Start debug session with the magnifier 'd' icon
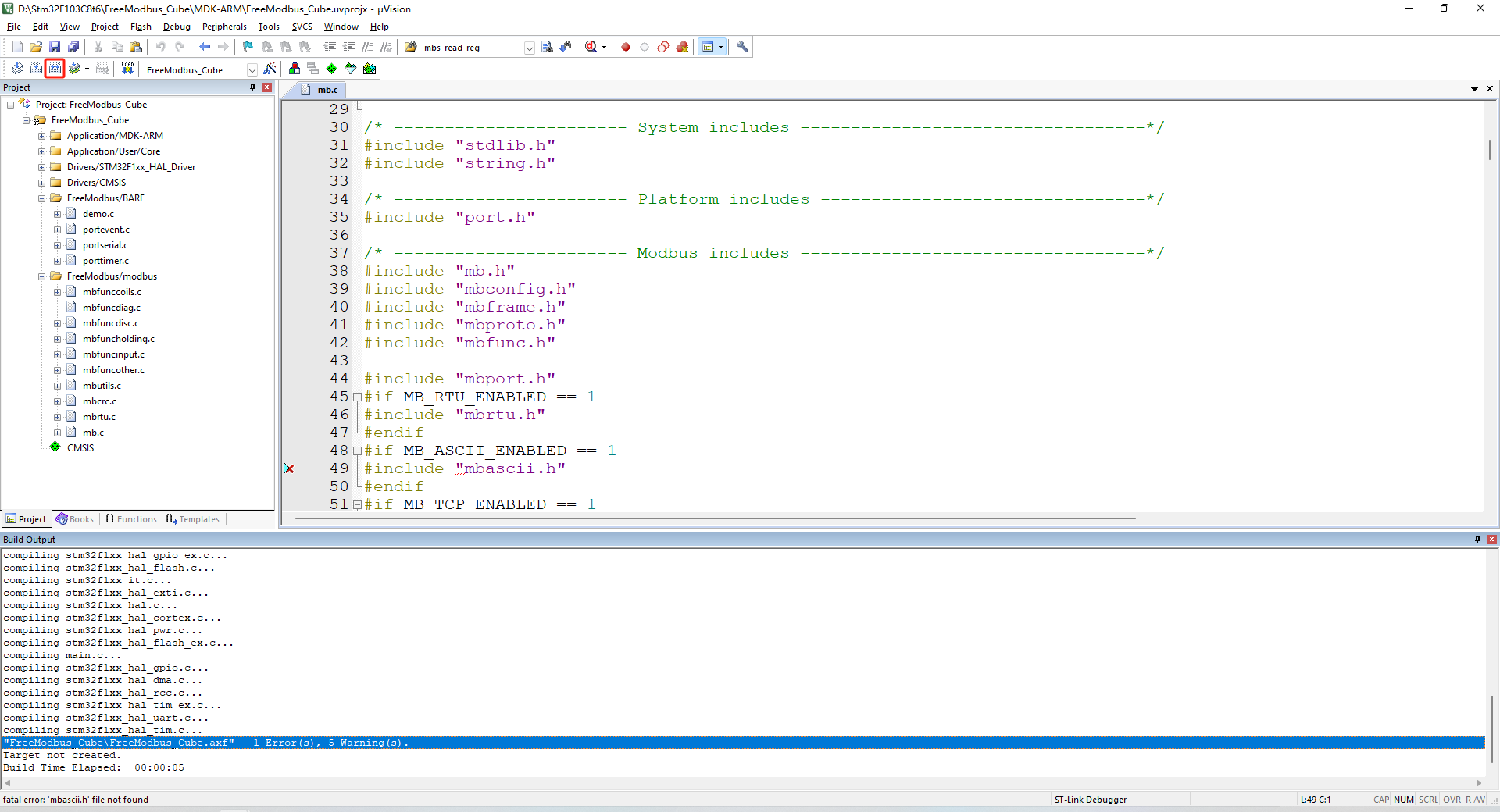 pyautogui.click(x=591, y=47)
